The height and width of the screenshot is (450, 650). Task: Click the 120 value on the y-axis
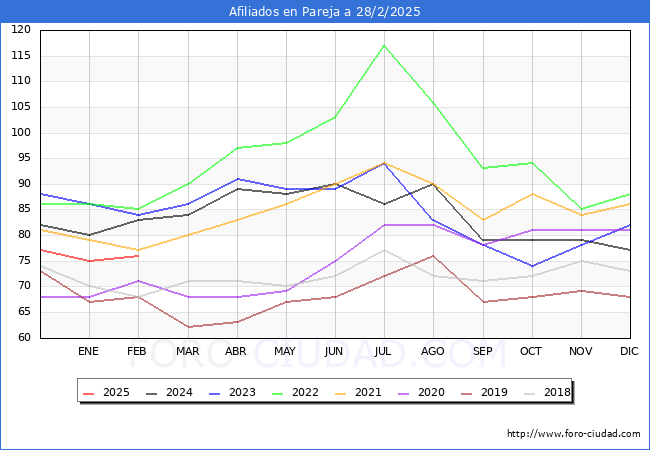pyautogui.click(x=21, y=29)
